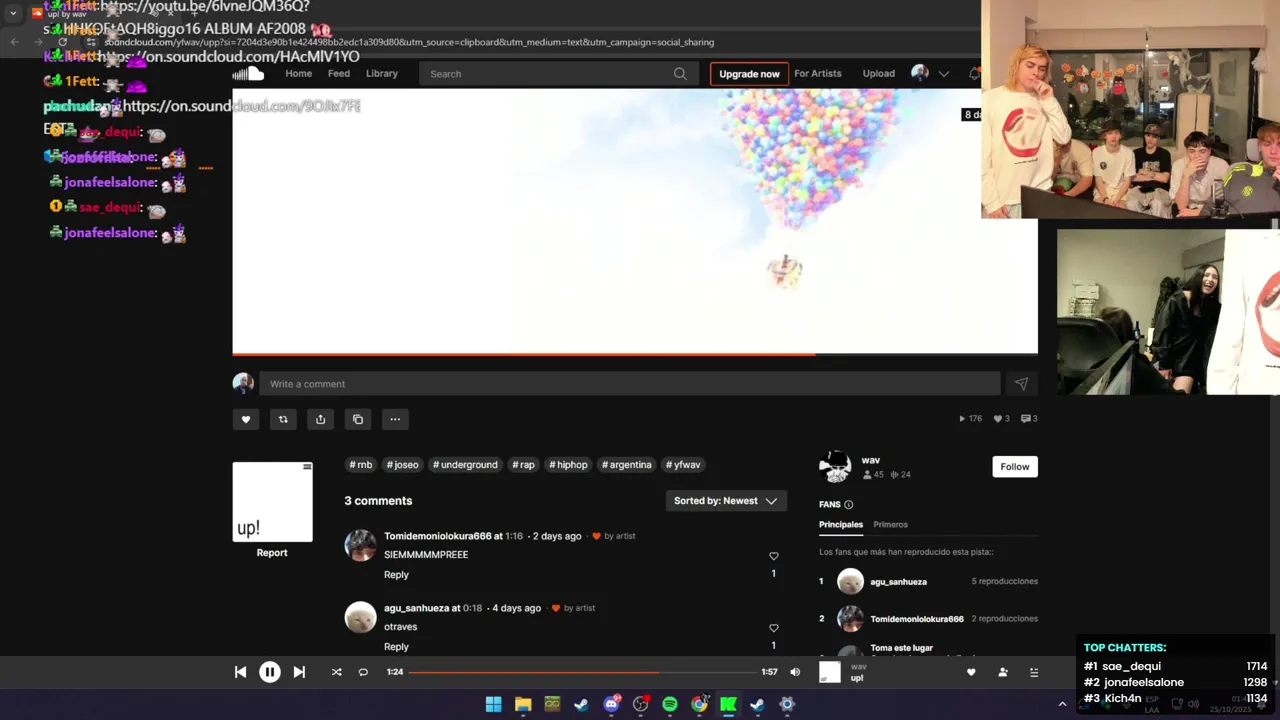Open next-up queue icon in player bar

point(1034,672)
